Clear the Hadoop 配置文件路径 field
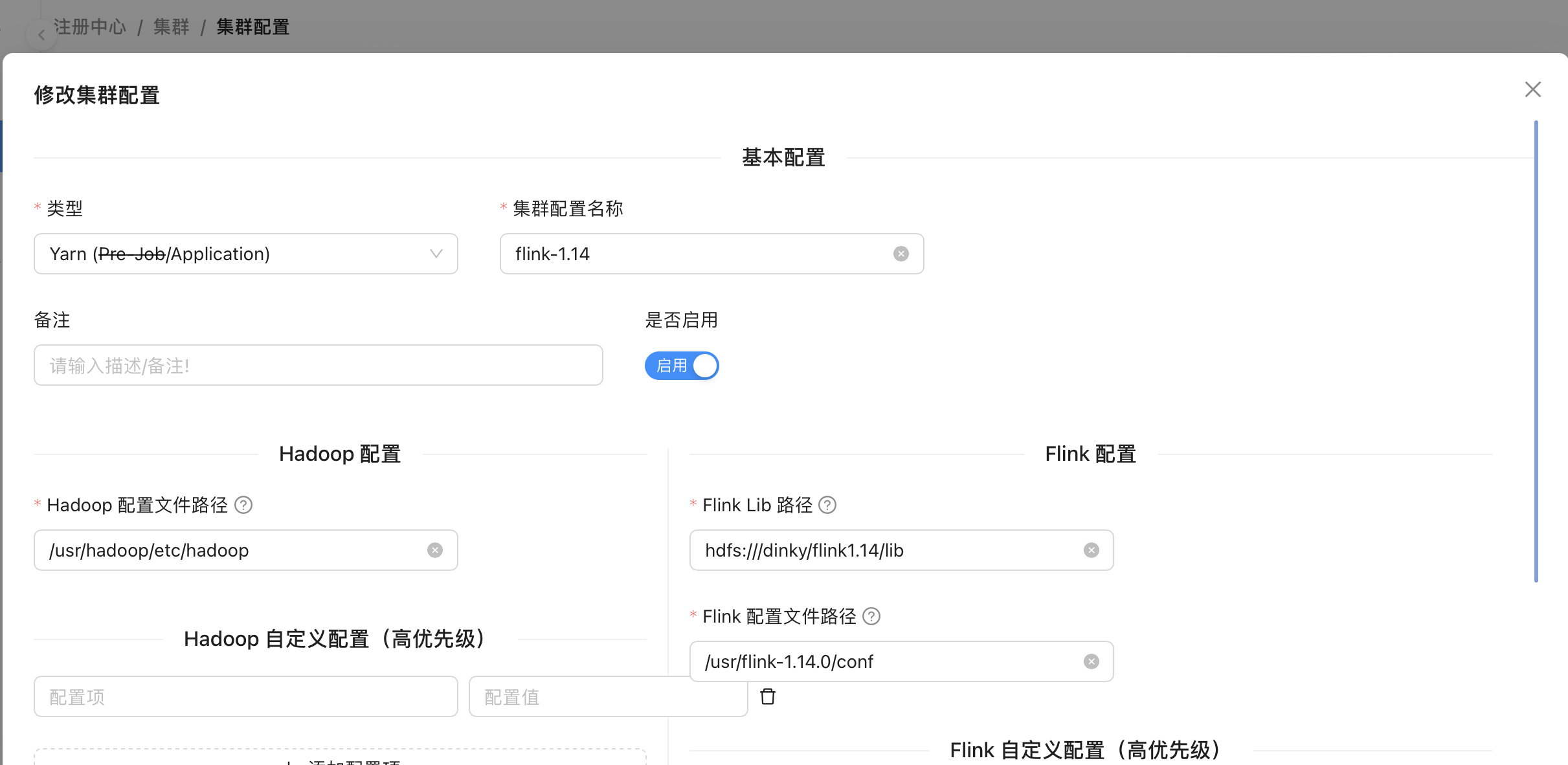Viewport: 1568px width, 765px height. pos(435,550)
